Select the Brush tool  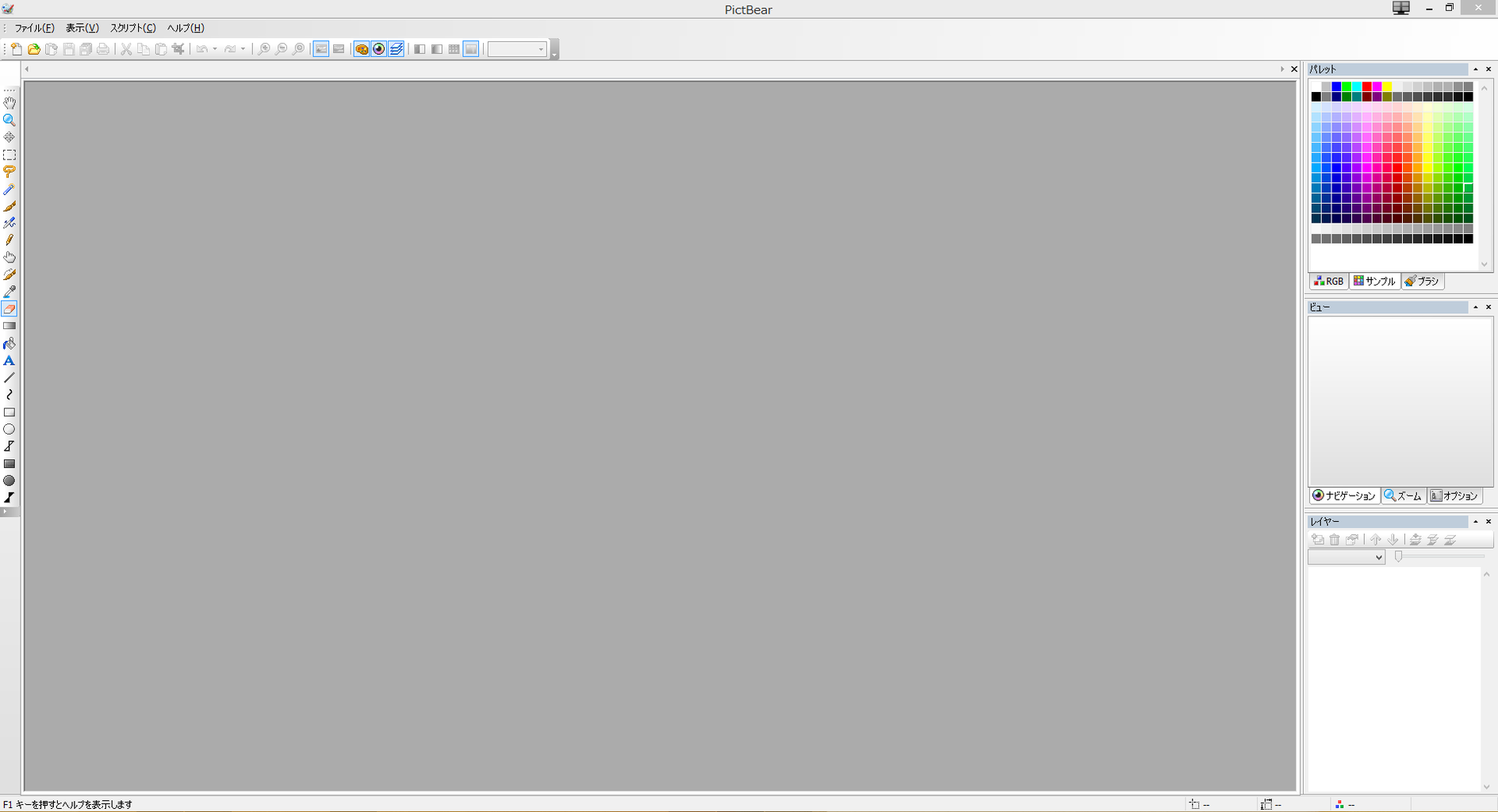[x=10, y=206]
